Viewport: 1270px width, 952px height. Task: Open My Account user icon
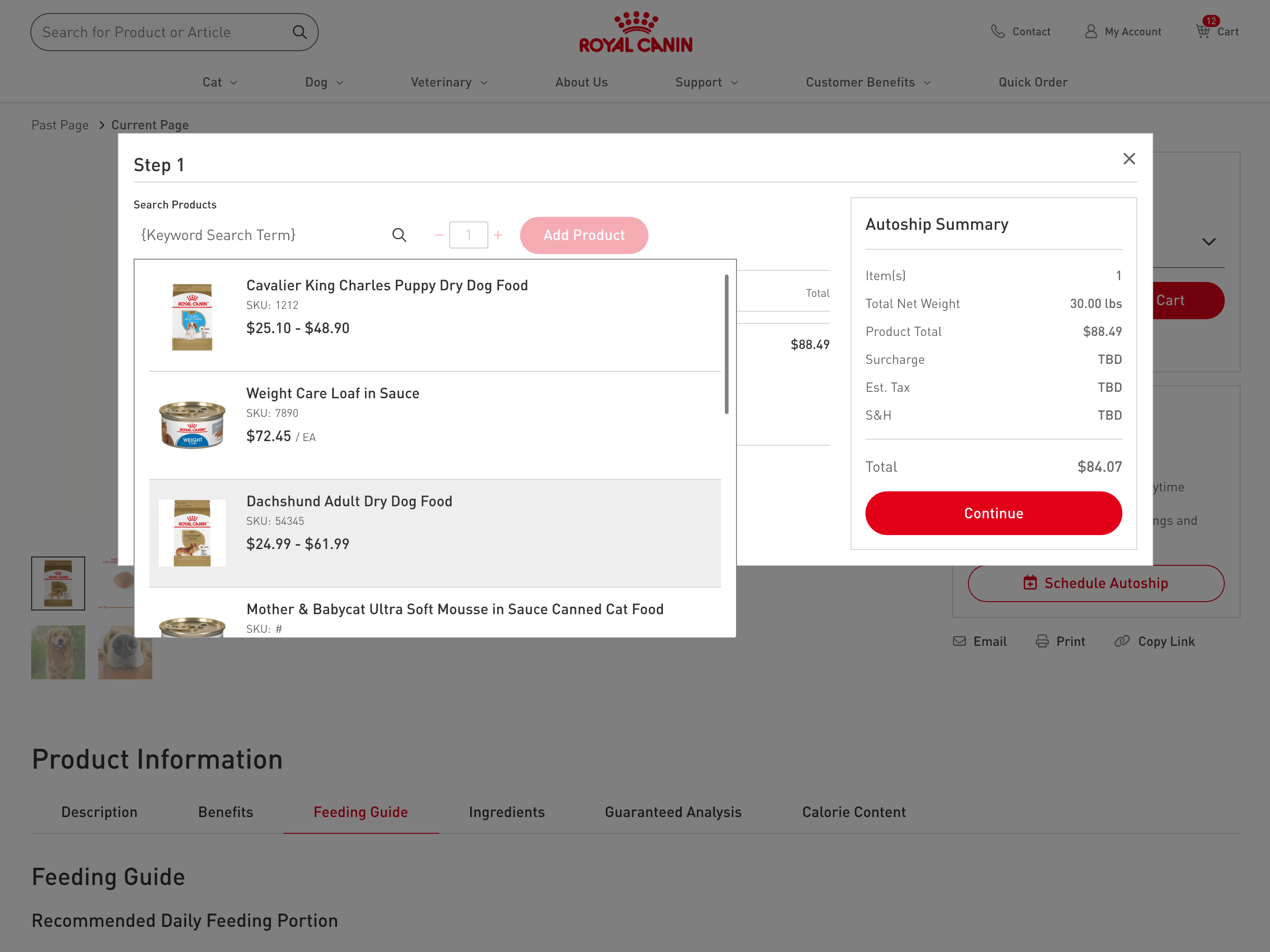(x=1091, y=32)
